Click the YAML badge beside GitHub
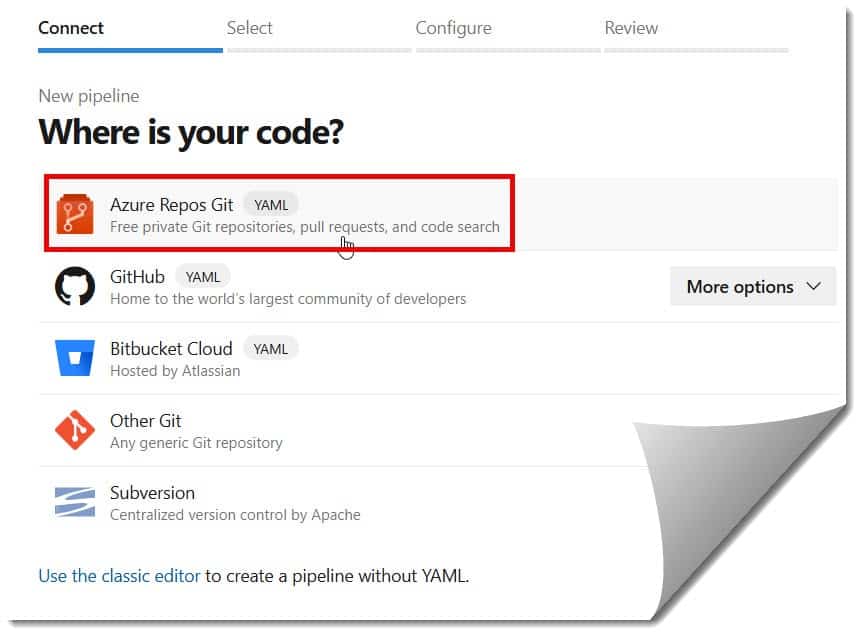The image size is (861, 635). coord(203,276)
